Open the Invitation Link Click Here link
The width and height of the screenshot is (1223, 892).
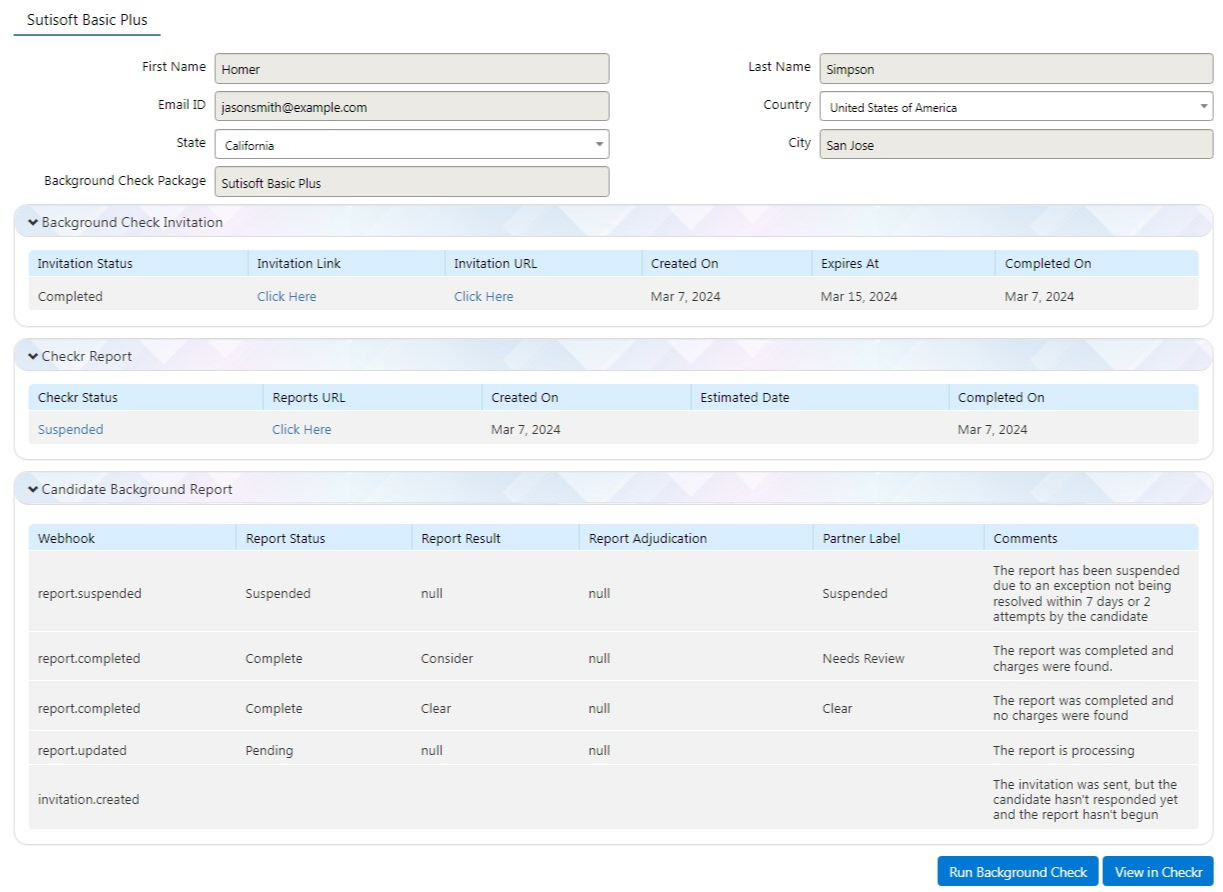(x=286, y=296)
